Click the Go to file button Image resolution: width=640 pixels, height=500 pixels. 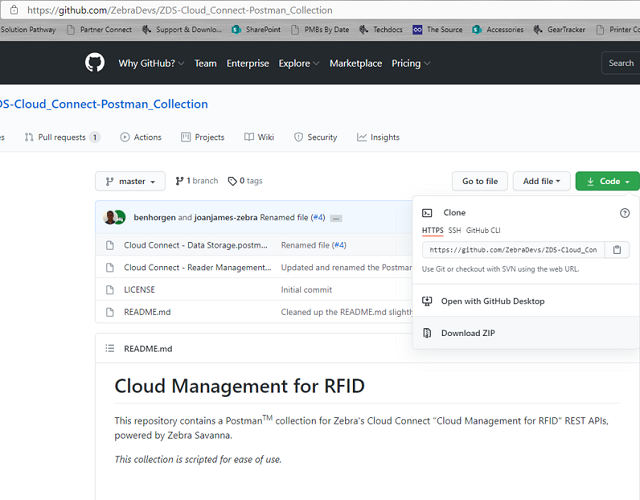pos(479,181)
